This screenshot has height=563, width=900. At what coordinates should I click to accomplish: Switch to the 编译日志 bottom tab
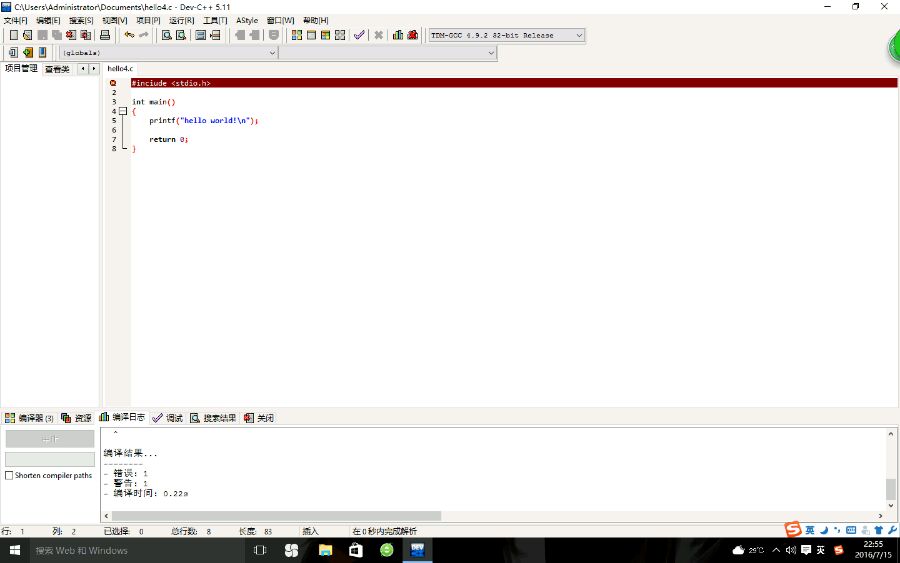[x=122, y=417]
